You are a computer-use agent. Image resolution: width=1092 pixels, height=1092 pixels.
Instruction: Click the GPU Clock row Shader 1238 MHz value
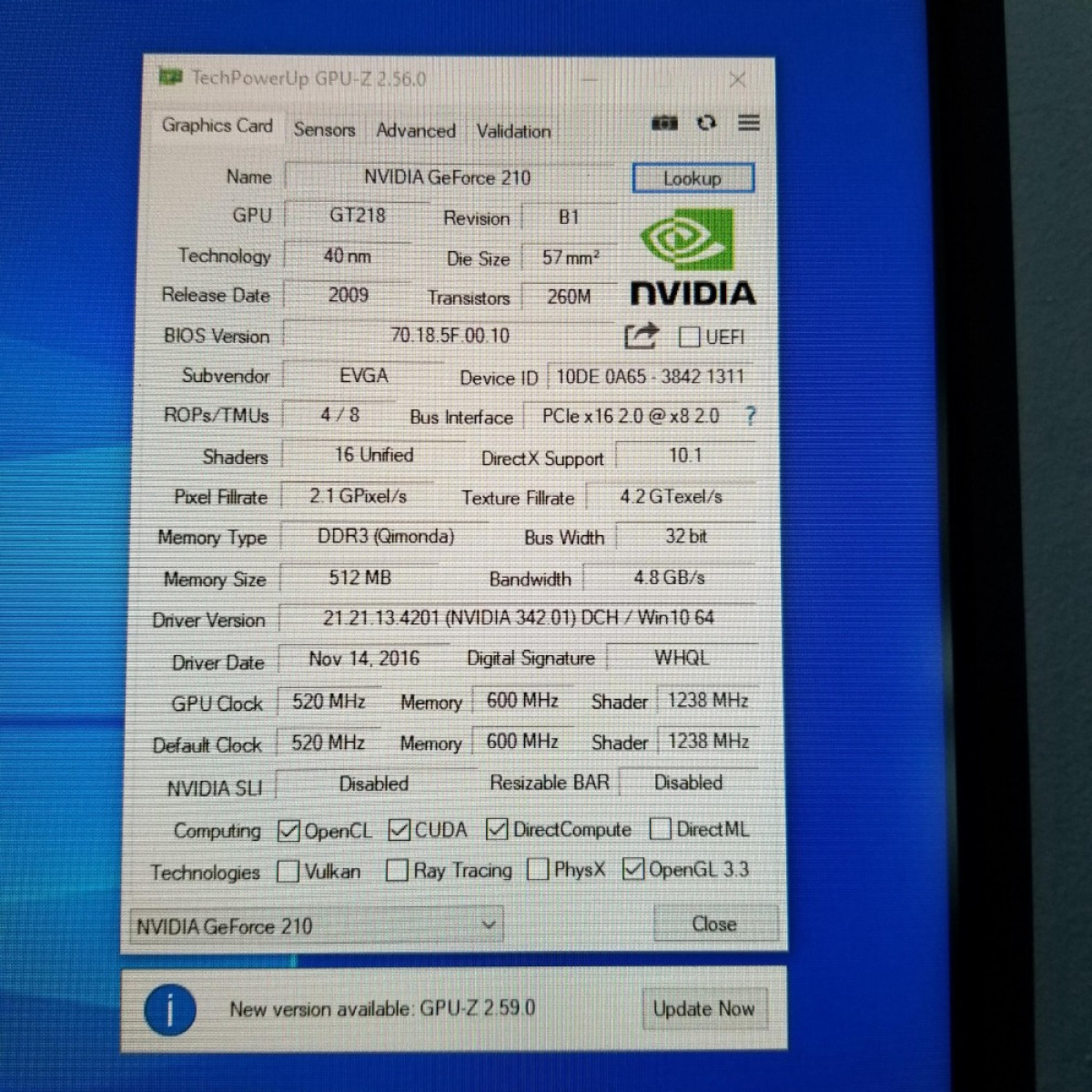tap(708, 701)
